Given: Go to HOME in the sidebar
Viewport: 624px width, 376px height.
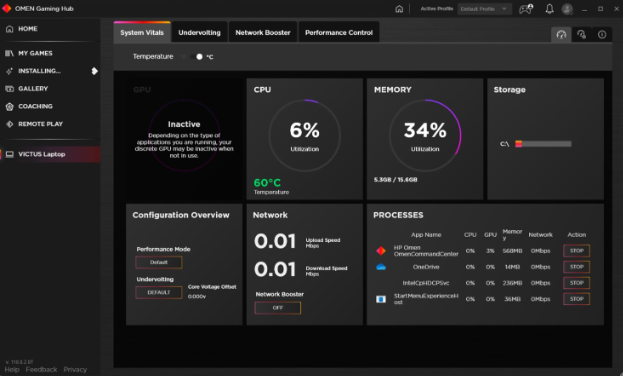Looking at the screenshot, I should pyautogui.click(x=27, y=29).
